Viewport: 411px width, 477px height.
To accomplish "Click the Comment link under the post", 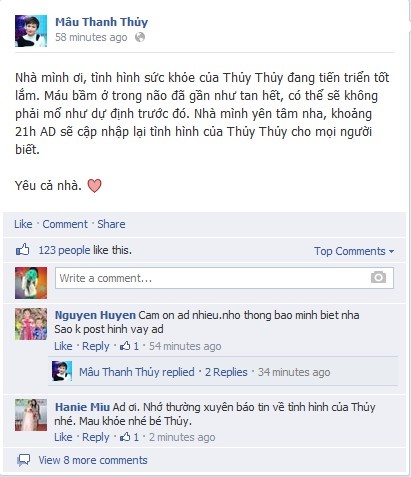I will click(x=65, y=224).
